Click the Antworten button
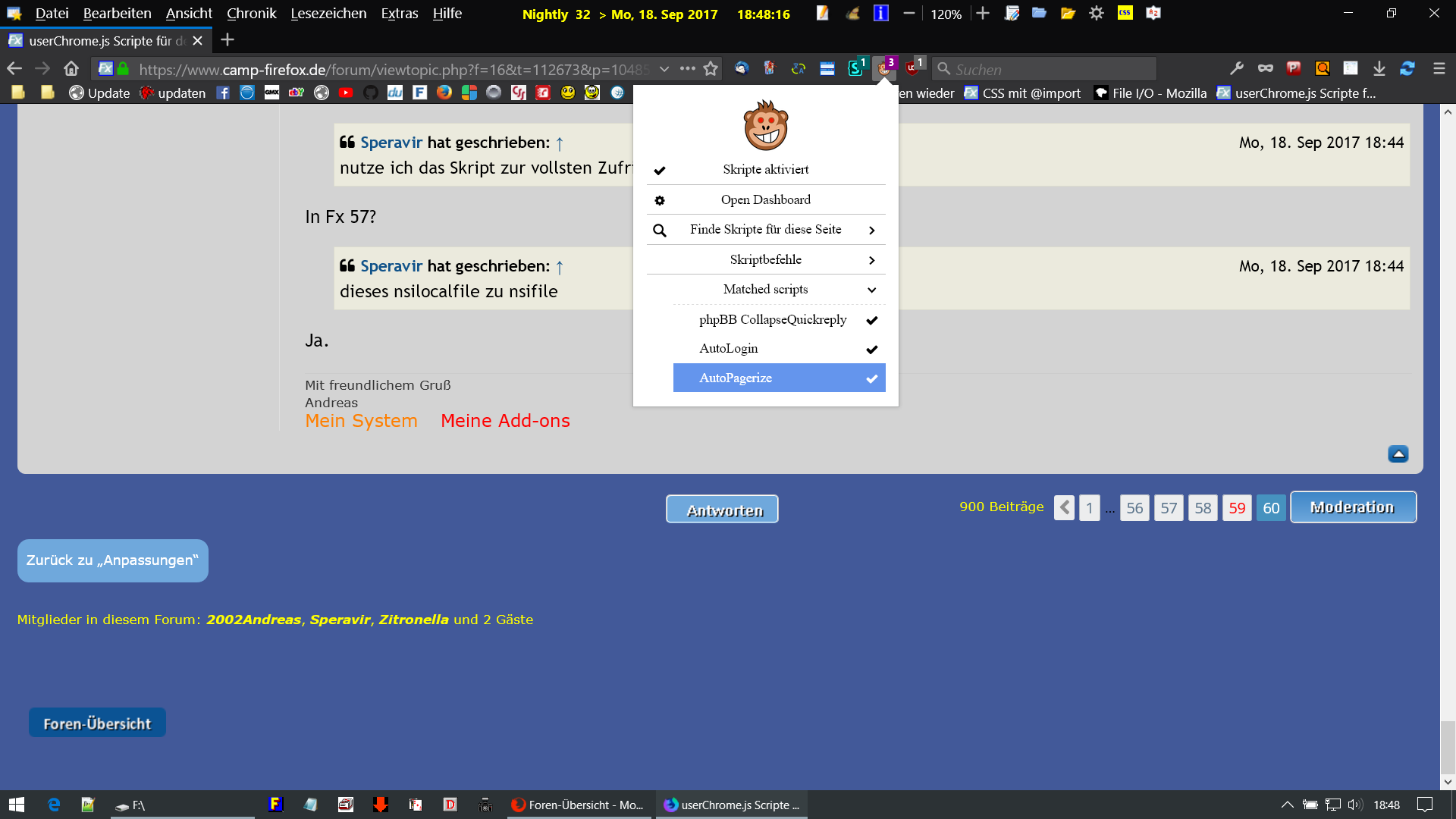1456x819 pixels. click(722, 510)
